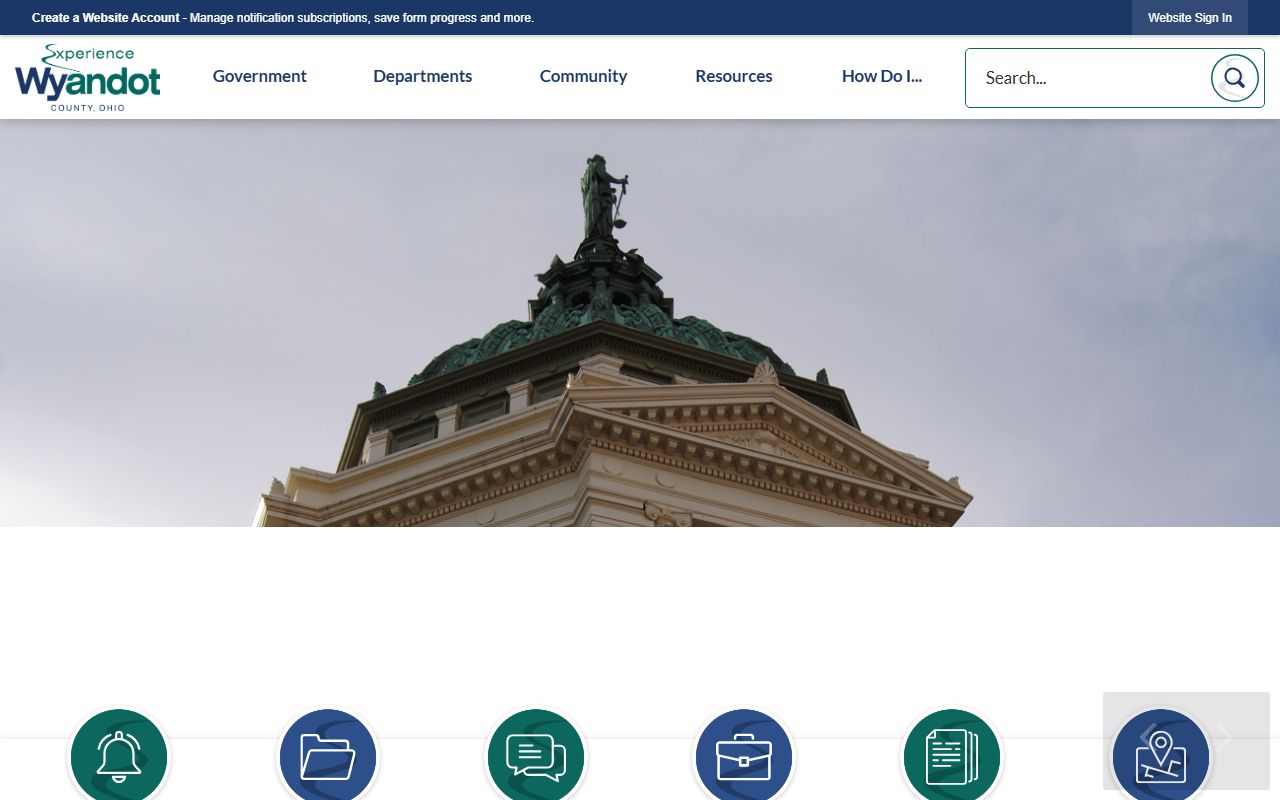Open the Resources navigation item
The height and width of the screenshot is (800, 1280).
(733, 77)
